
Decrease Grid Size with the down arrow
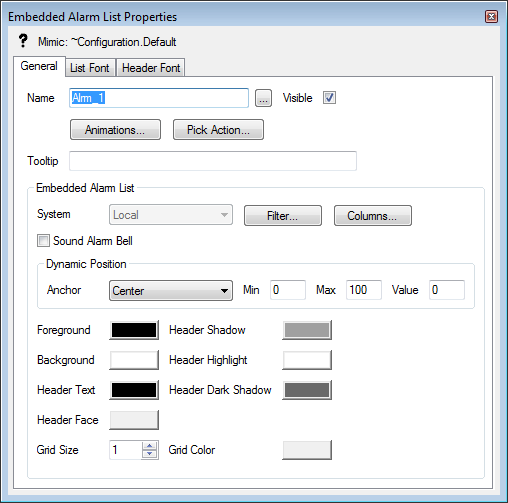point(150,454)
